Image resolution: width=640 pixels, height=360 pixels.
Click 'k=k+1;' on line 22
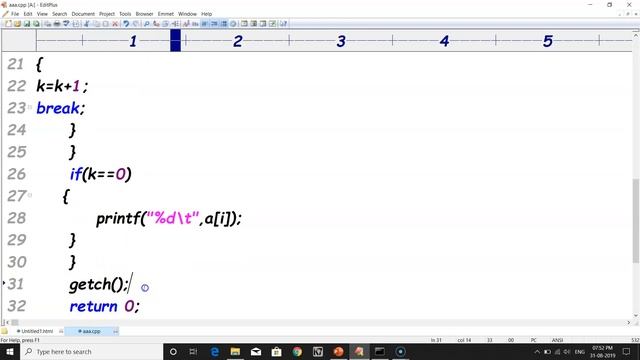tap(62, 86)
